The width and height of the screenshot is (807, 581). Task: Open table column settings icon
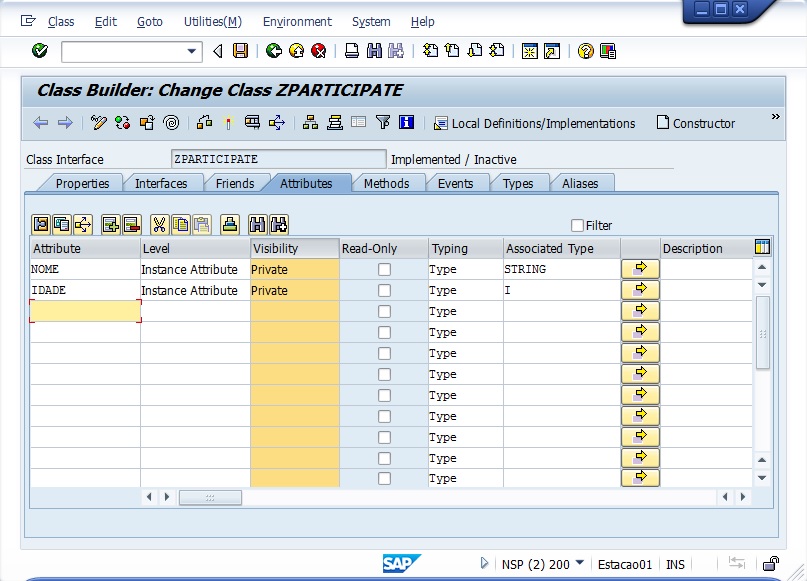coord(762,247)
